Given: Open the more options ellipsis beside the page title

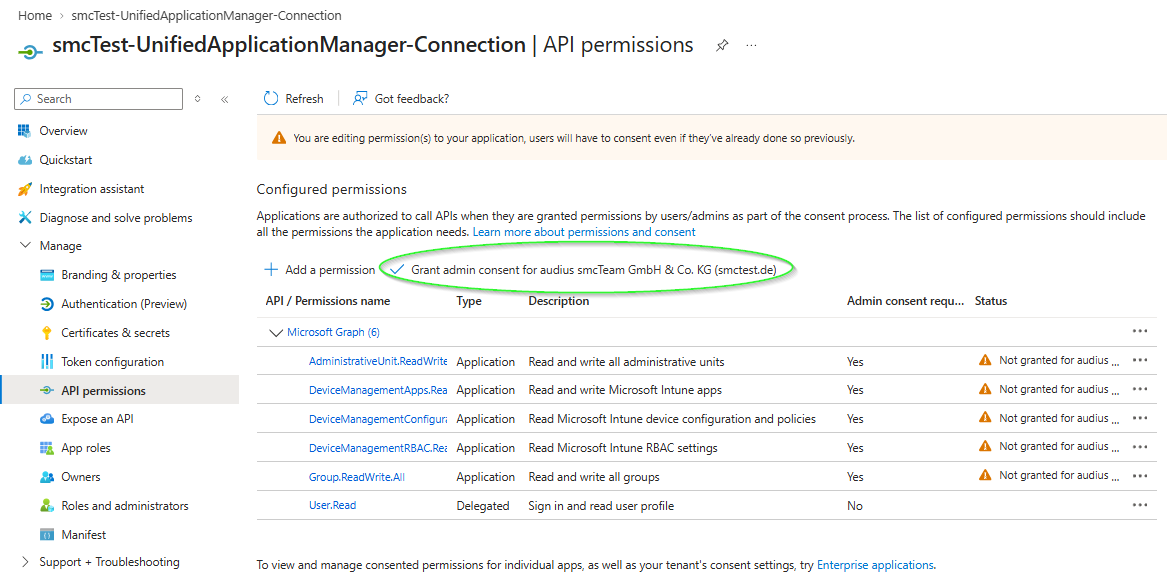Looking at the screenshot, I should (x=752, y=45).
